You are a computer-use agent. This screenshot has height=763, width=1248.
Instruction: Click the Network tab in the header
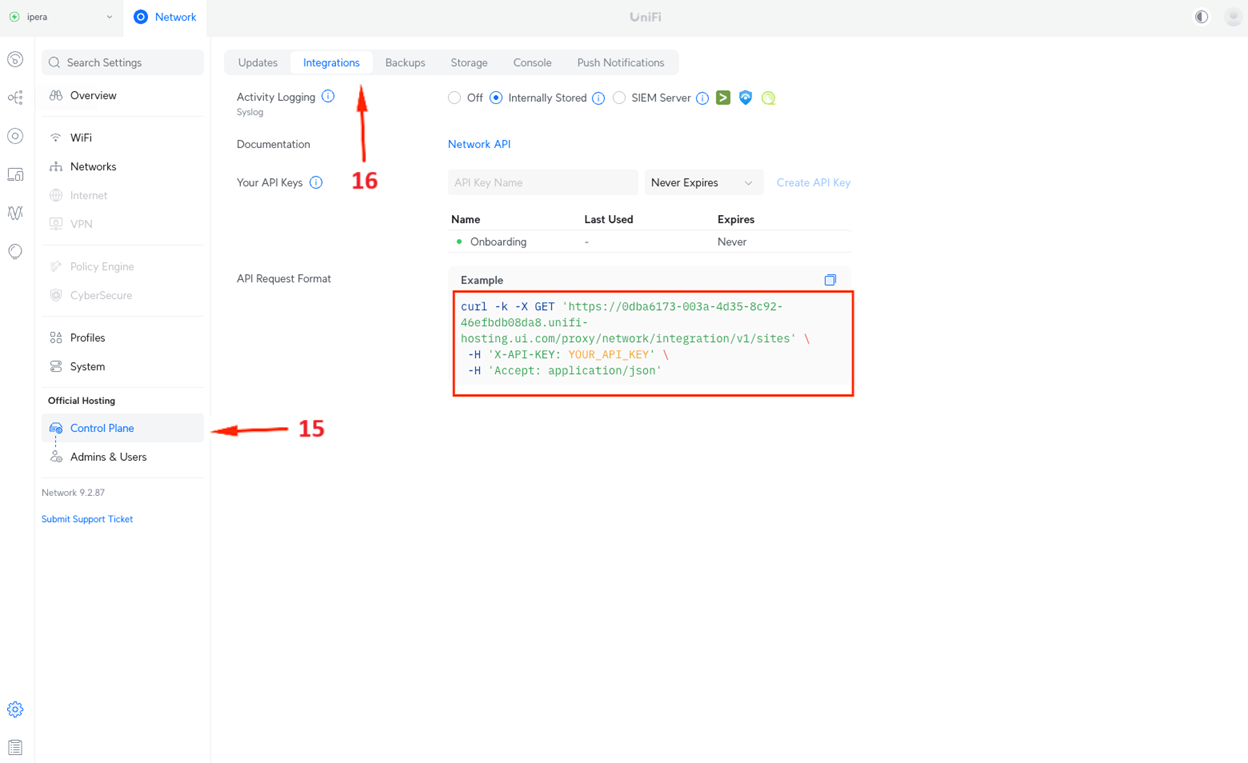[165, 17]
